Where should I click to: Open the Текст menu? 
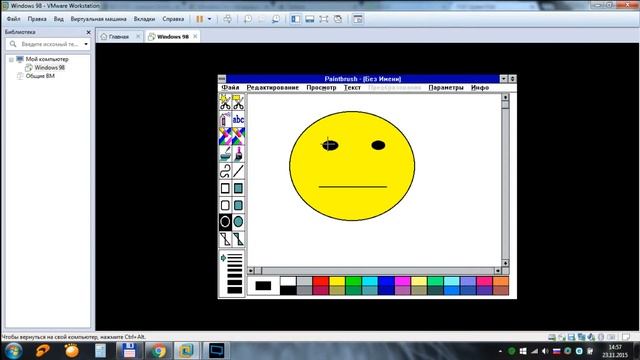(352, 87)
